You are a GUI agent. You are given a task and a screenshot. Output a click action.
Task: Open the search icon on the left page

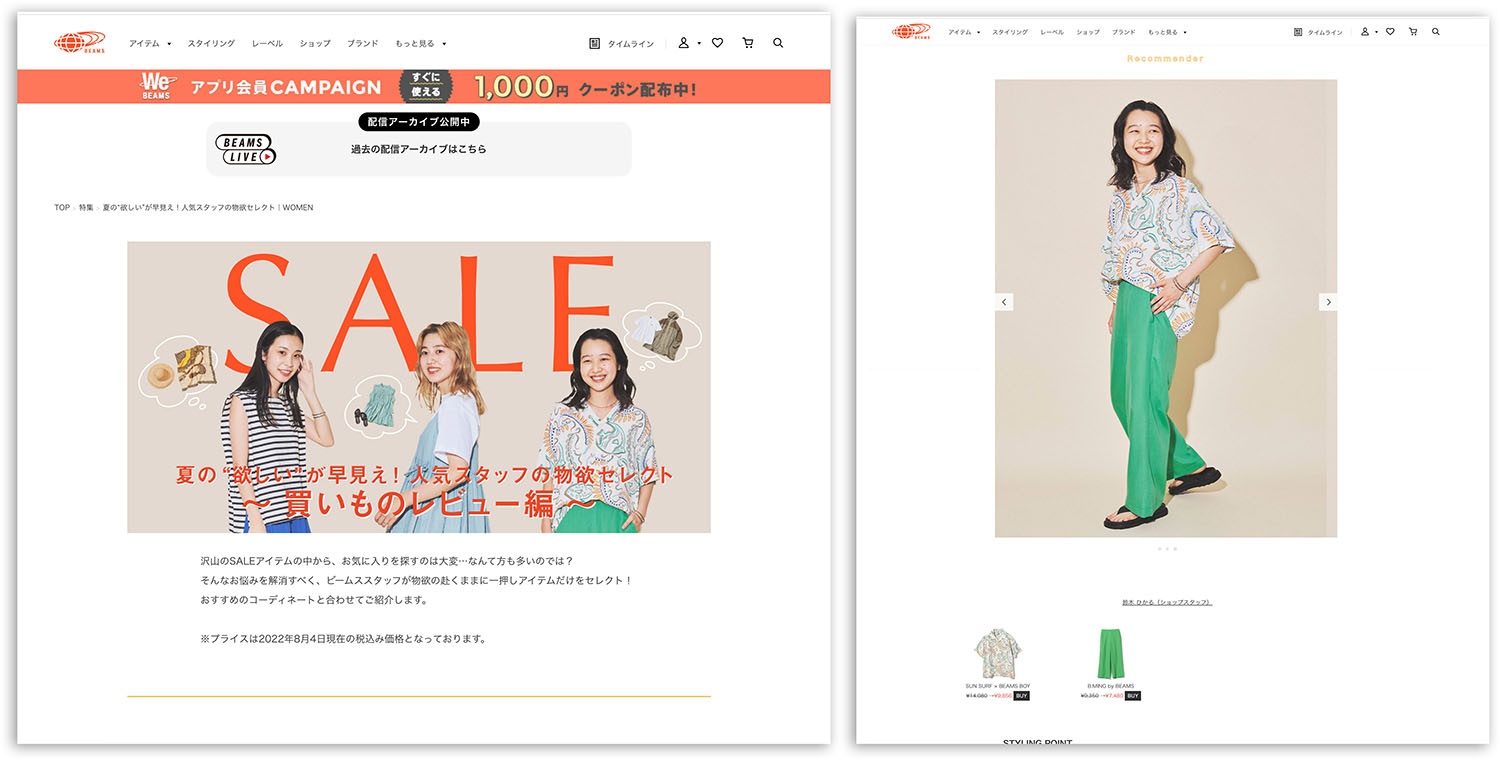tap(778, 43)
